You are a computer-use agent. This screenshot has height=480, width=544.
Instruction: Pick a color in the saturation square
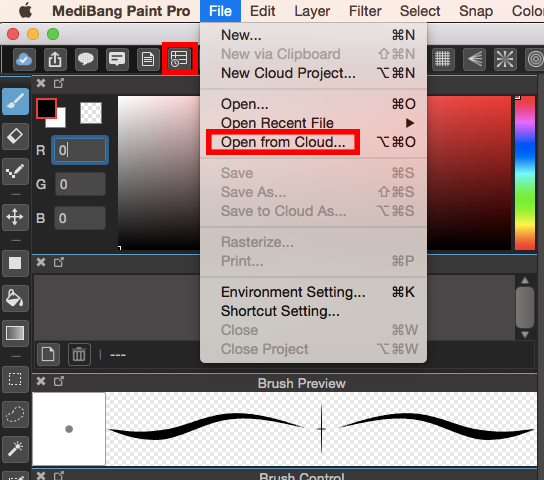314,173
